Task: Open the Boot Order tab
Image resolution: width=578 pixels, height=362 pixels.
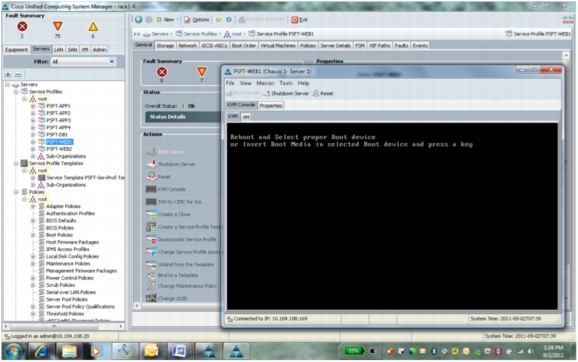Action: click(244, 46)
